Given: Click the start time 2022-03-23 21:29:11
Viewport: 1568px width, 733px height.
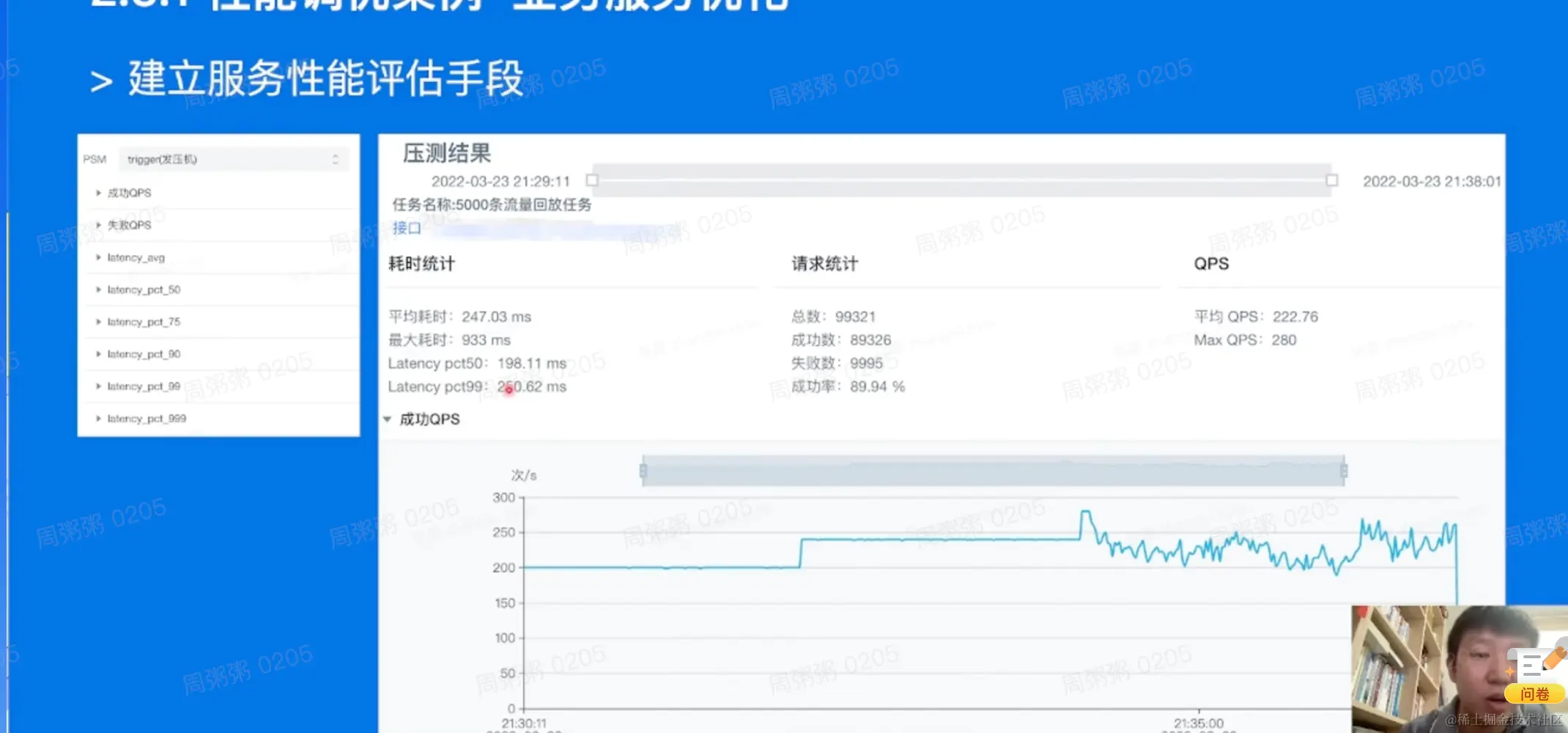Looking at the screenshot, I should 500,181.
